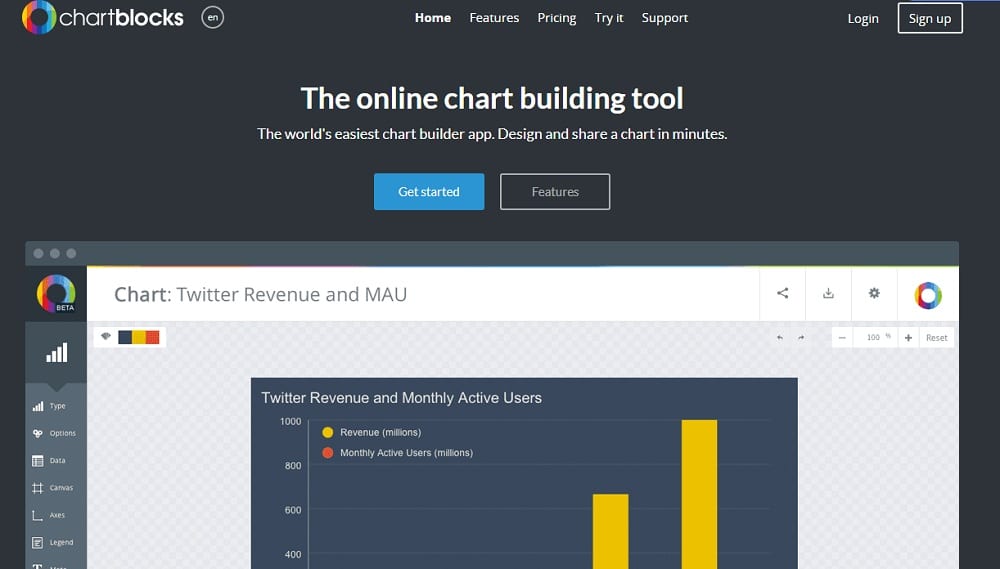Zoom in with the plus button
The width and height of the screenshot is (1000, 569).
click(908, 337)
